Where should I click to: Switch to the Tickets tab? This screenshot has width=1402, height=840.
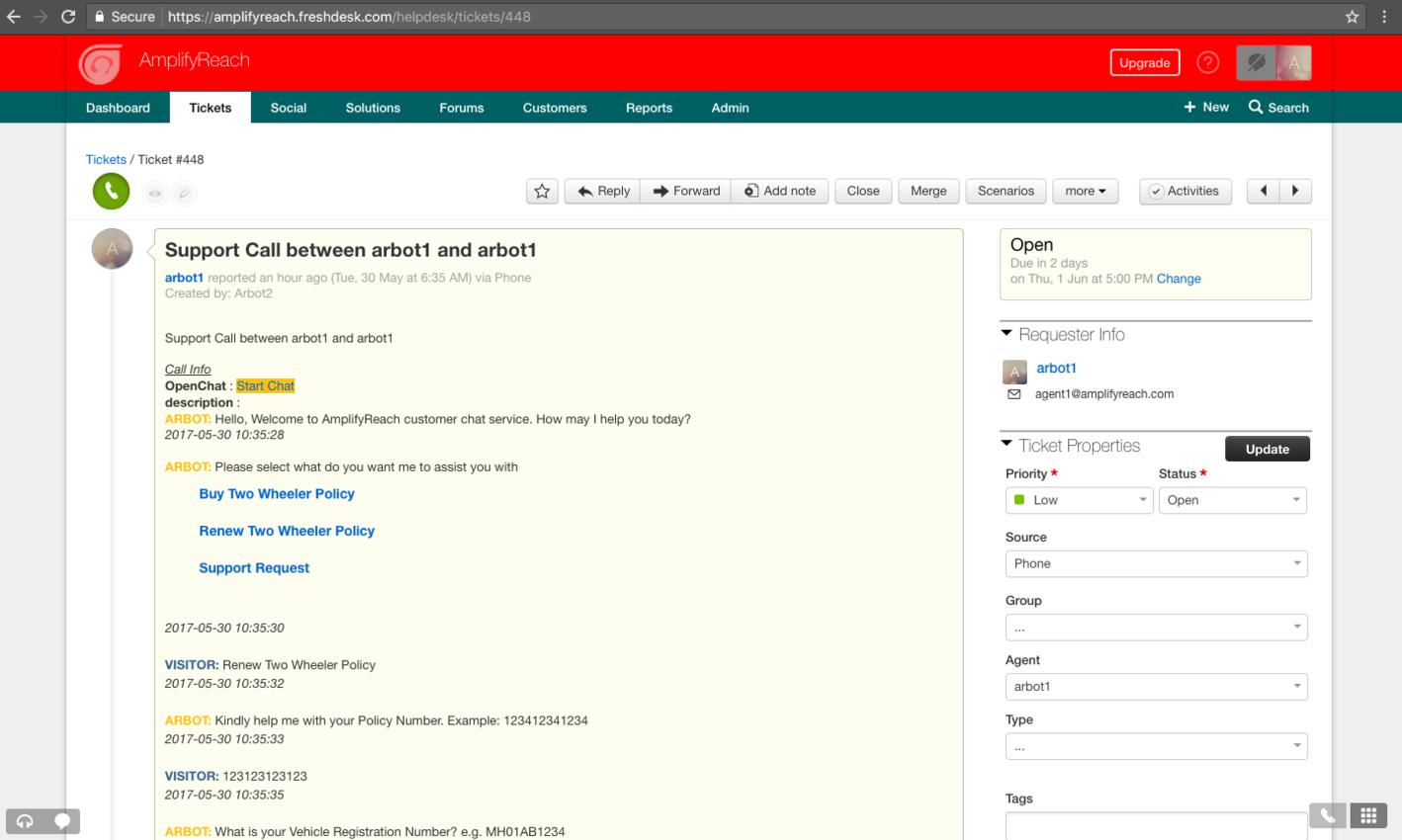coord(210,107)
